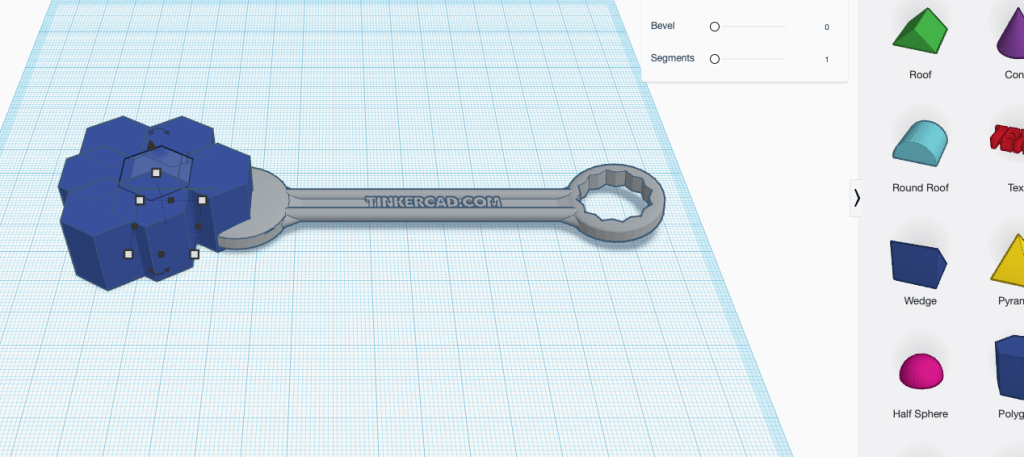Click the bottom rotation arrow below the selection
The height and width of the screenshot is (457, 1024).
[x=159, y=270]
